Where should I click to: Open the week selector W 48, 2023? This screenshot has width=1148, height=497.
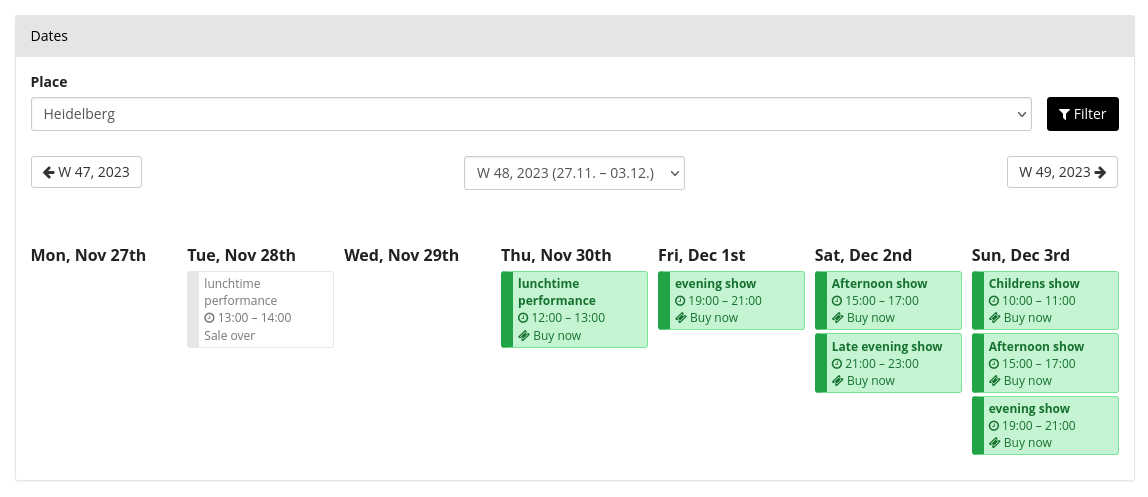(574, 173)
